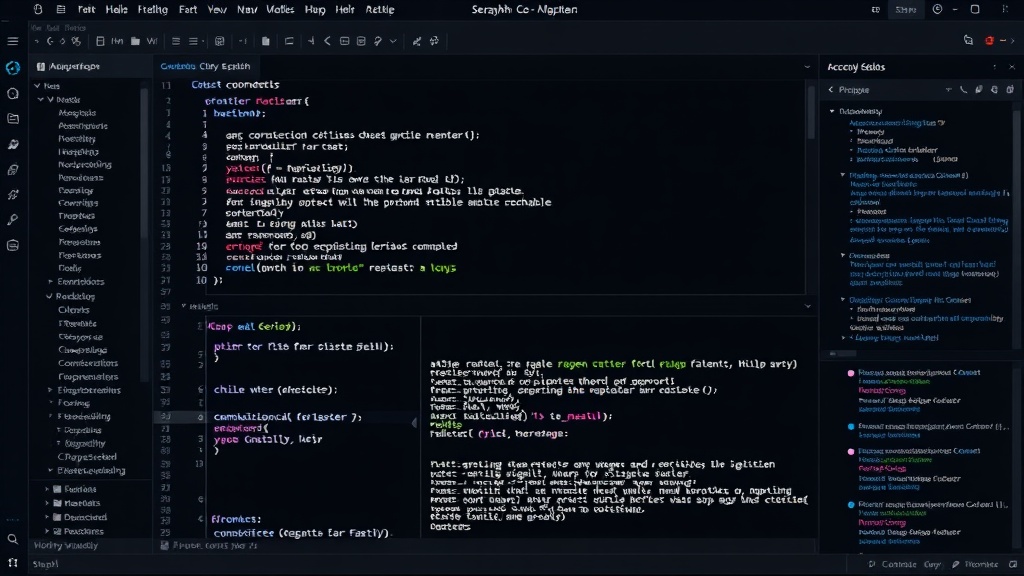The height and width of the screenshot is (576, 1024).
Task: Open the magnifier search icon at sidebar bottom
Action: (x=12, y=539)
